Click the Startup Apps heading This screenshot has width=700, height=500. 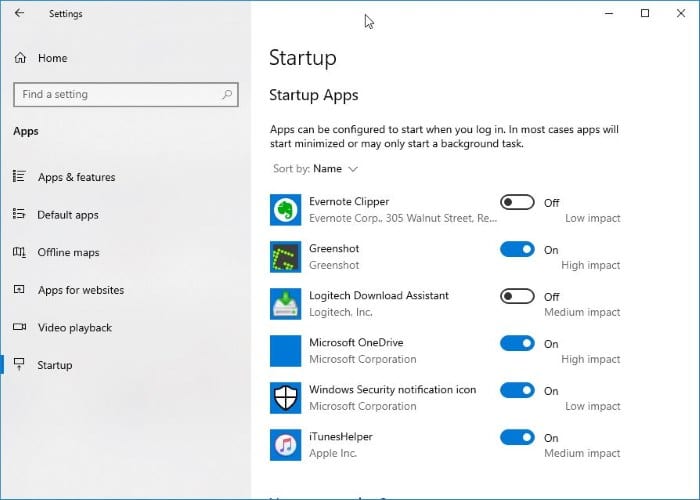313,95
